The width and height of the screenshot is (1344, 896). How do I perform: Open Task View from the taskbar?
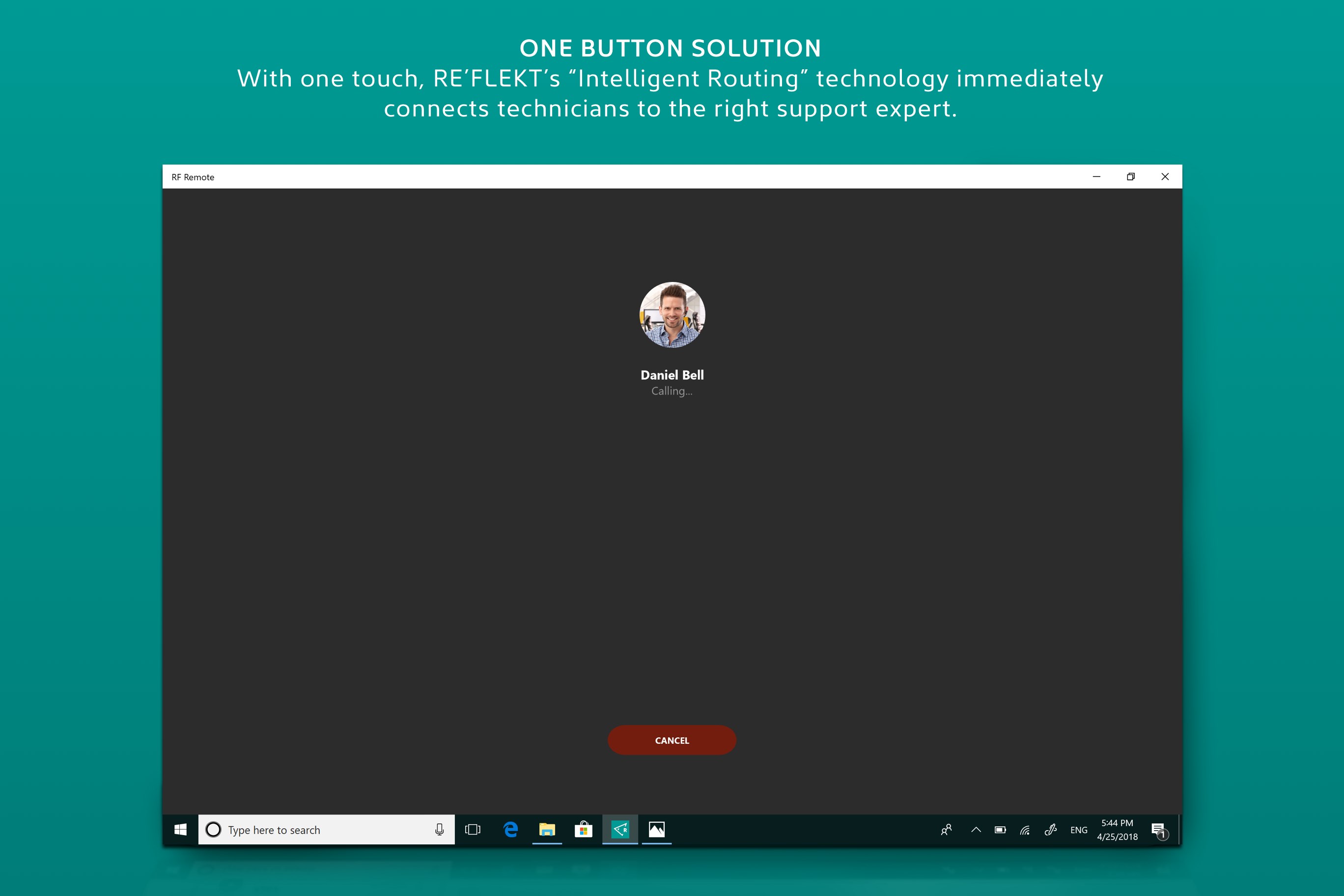tap(473, 830)
